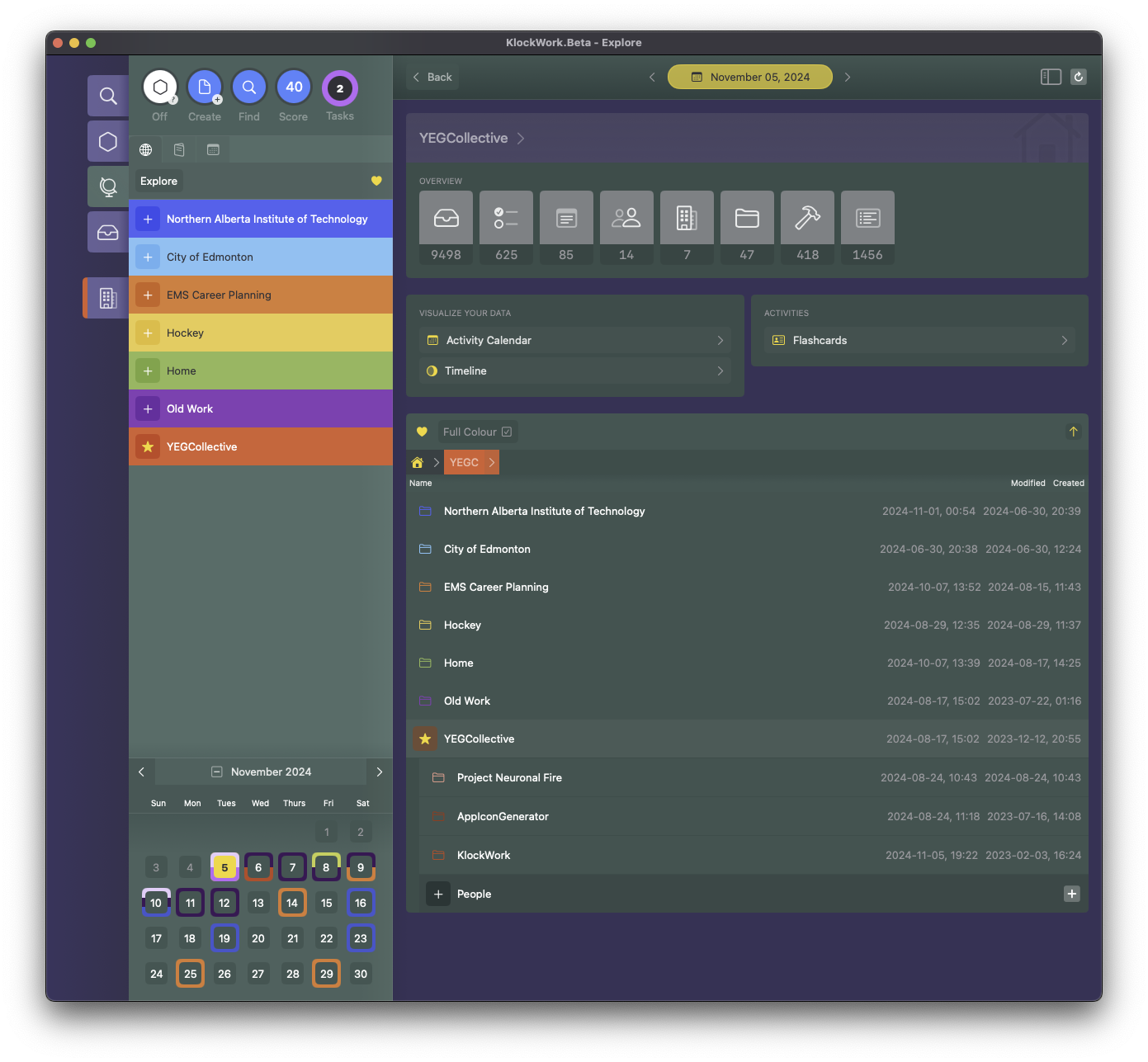Expand EMS Career Planning plus button

click(148, 295)
